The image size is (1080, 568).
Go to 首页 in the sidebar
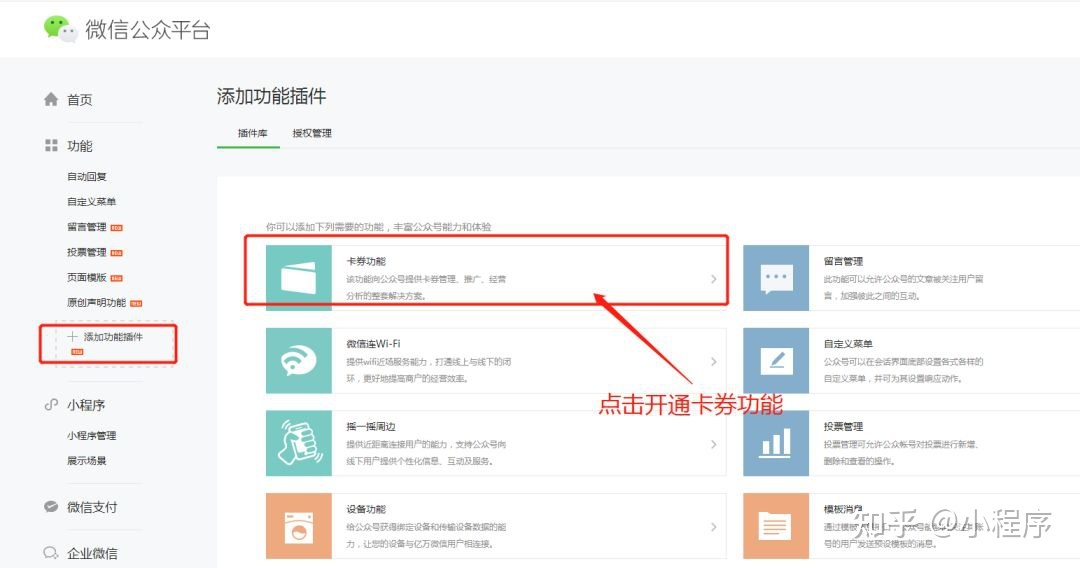coord(79,100)
